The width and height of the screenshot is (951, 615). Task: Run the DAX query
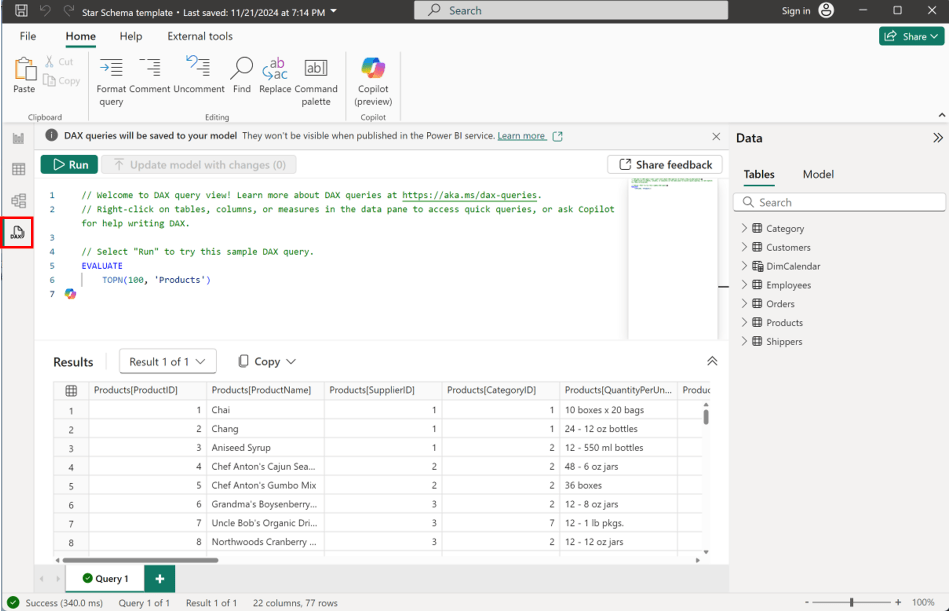pos(69,165)
